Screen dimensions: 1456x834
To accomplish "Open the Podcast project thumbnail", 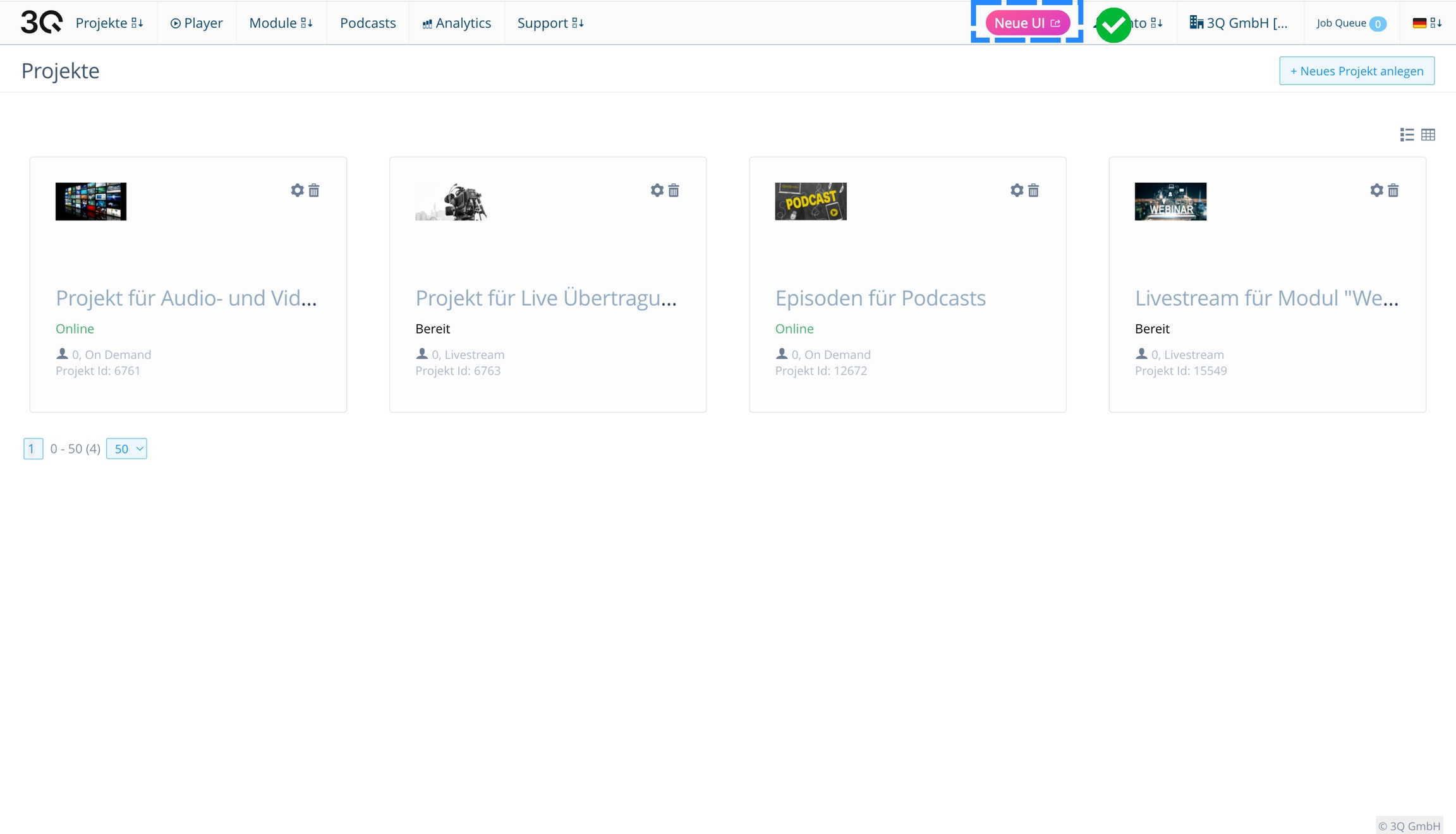I will pyautogui.click(x=810, y=202).
